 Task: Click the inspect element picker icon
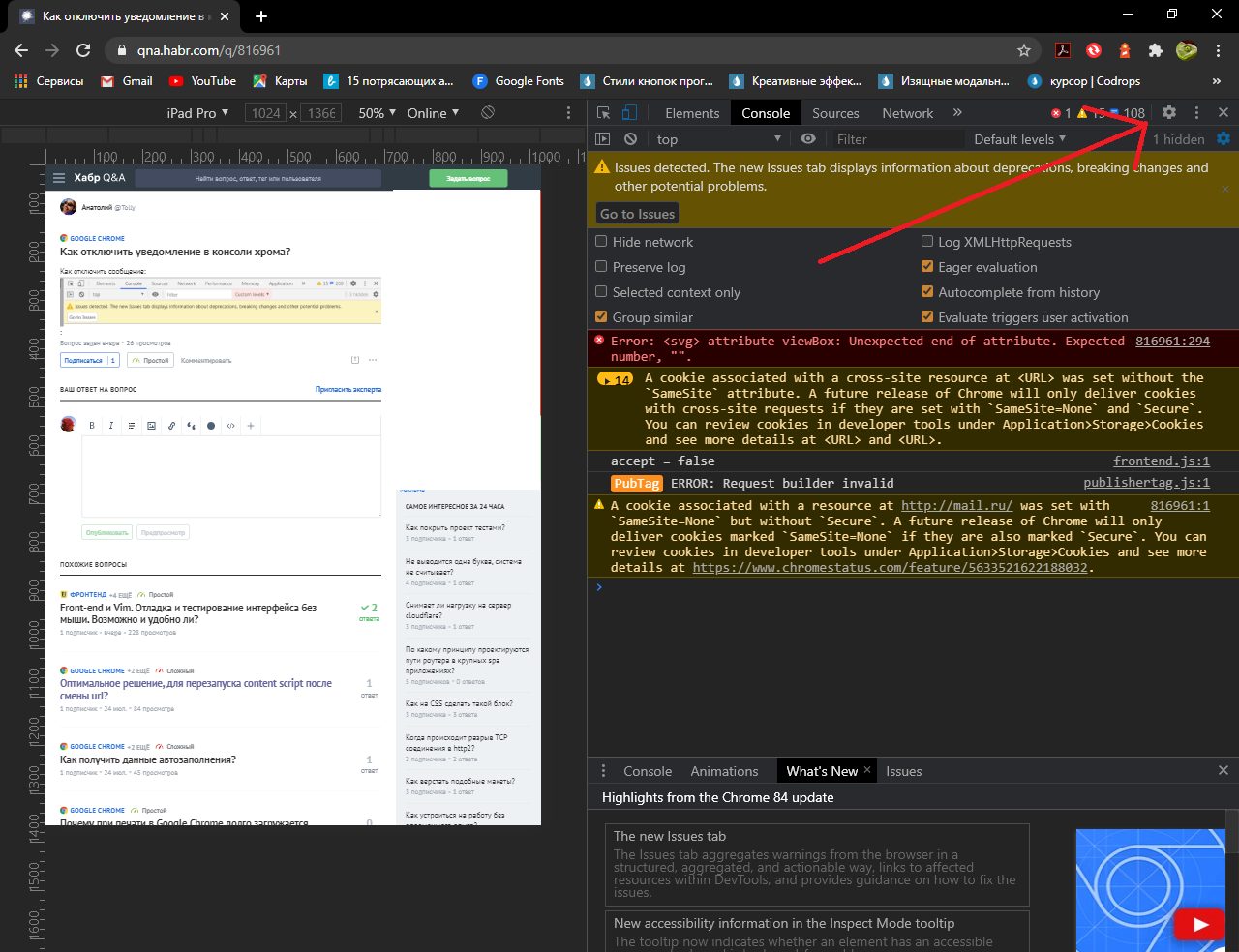(604, 113)
